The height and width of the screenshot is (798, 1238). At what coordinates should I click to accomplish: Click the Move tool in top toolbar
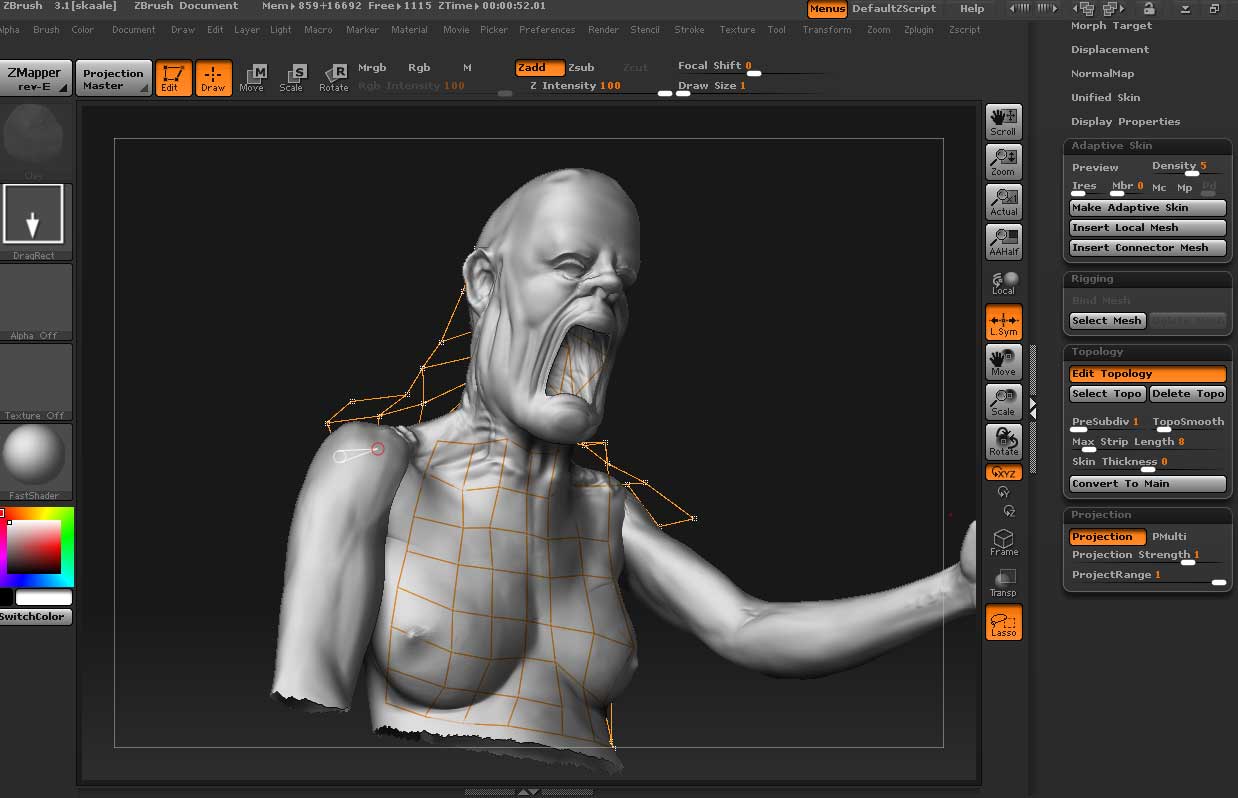(x=252, y=77)
